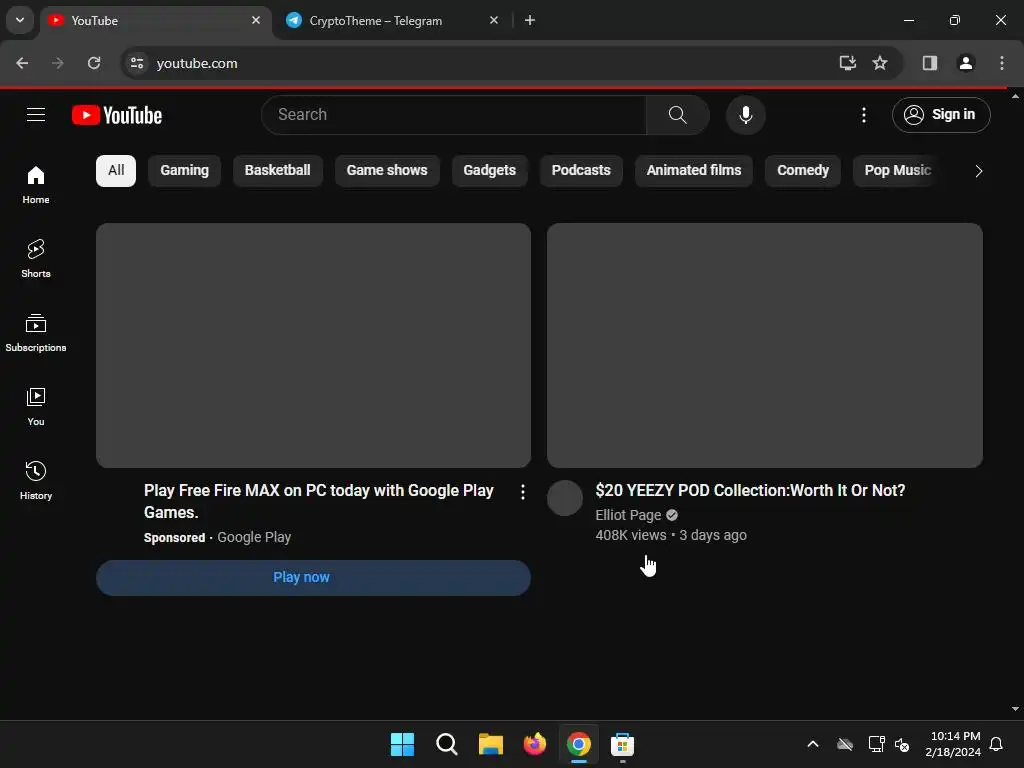
Task: Open Chrome side panel
Action: tap(929, 63)
